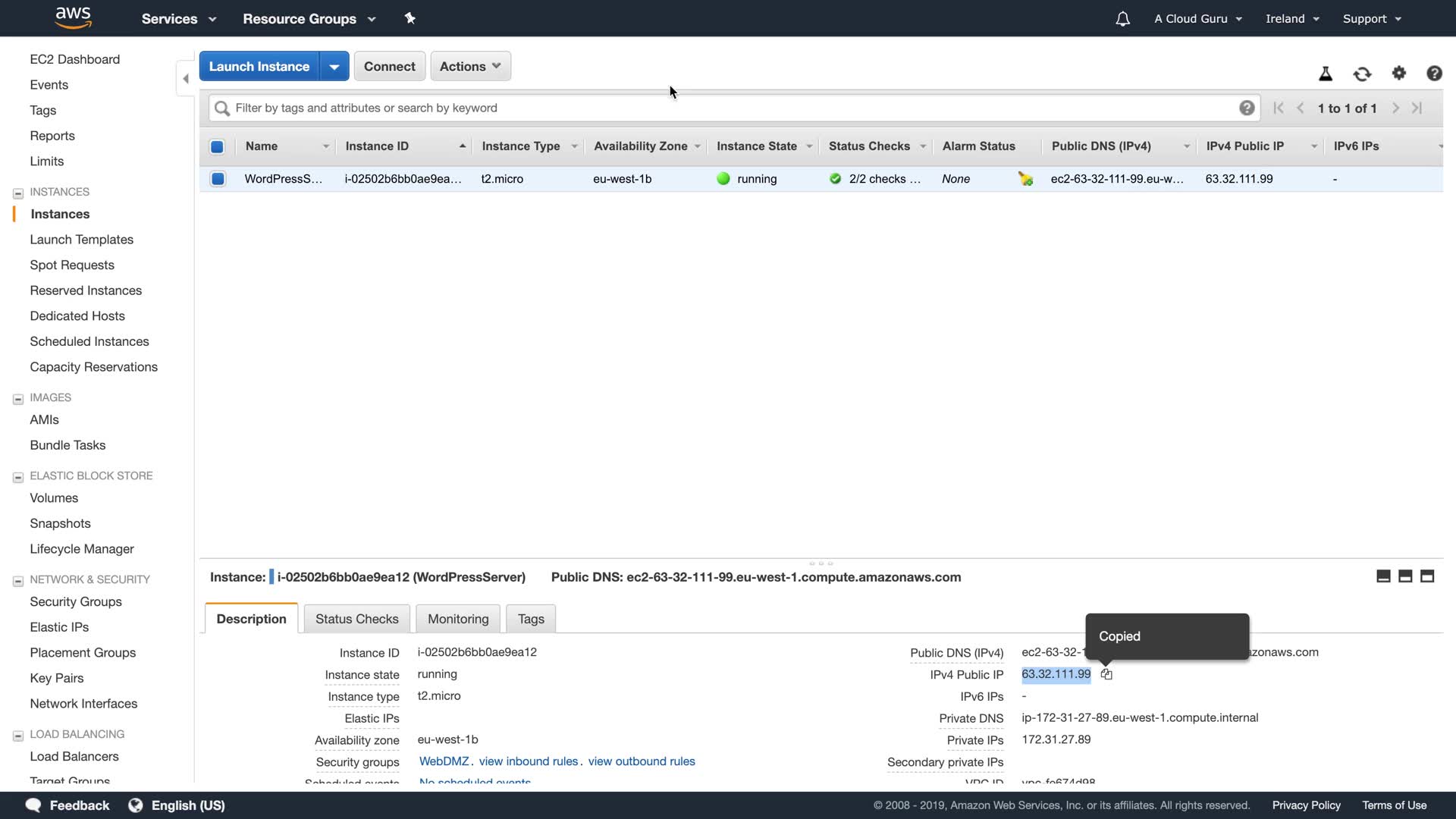
Task: Click the refresh instances icon
Action: point(1362,74)
